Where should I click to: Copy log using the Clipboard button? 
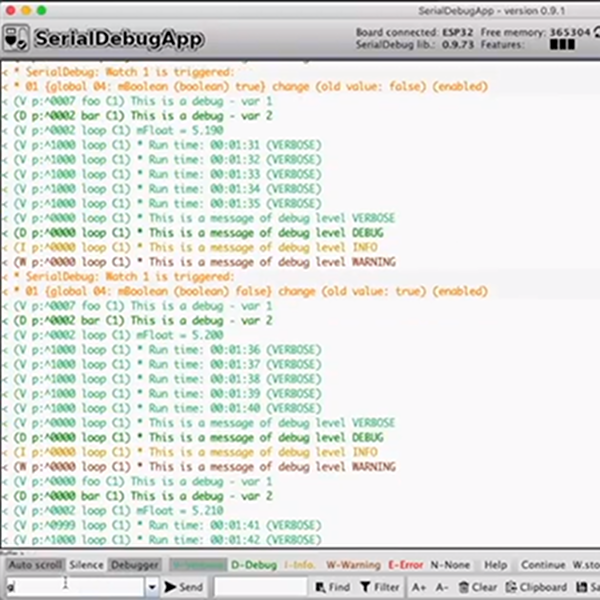[x=536, y=587]
